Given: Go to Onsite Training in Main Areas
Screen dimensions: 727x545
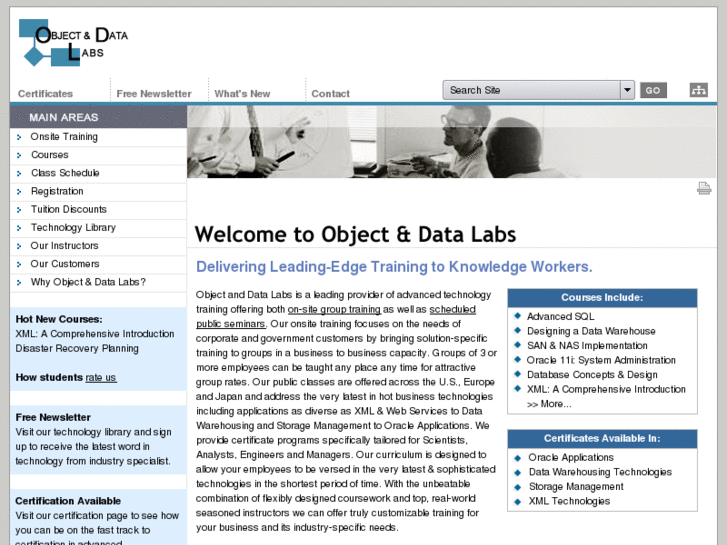Looking at the screenshot, I should point(64,137).
